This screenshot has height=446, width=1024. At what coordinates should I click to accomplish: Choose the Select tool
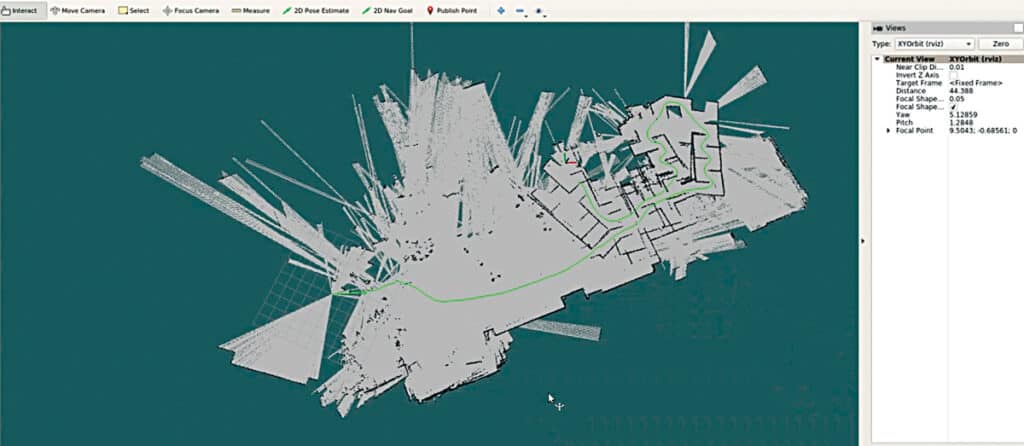coord(135,10)
